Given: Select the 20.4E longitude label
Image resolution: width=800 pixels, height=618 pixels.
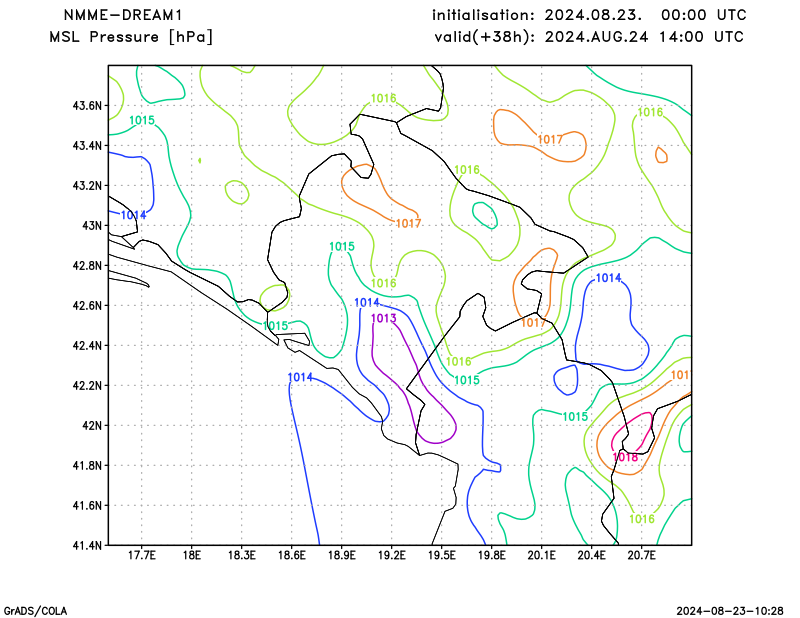Looking at the screenshot, I should (x=591, y=555).
